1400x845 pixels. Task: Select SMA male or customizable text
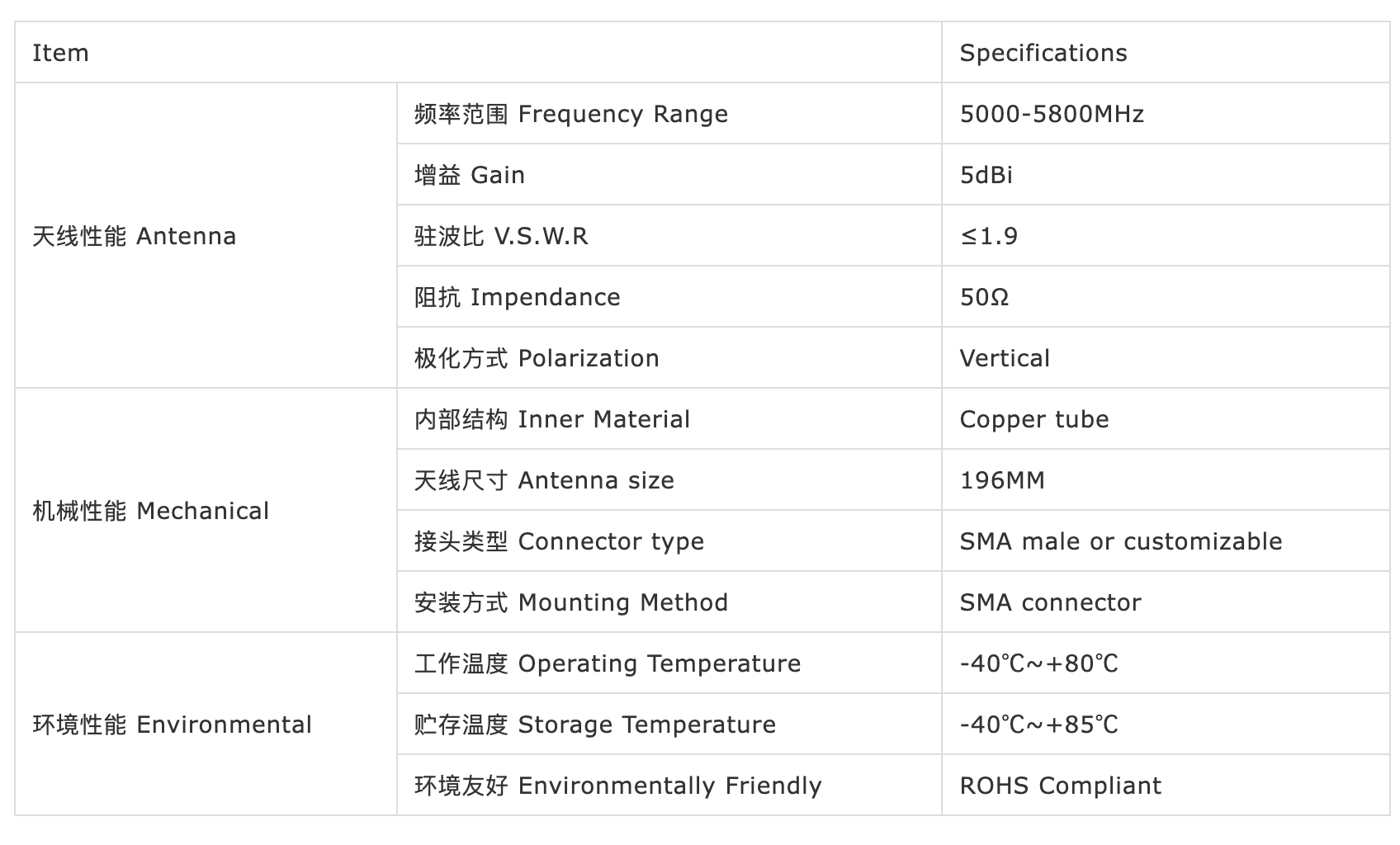(x=1120, y=541)
